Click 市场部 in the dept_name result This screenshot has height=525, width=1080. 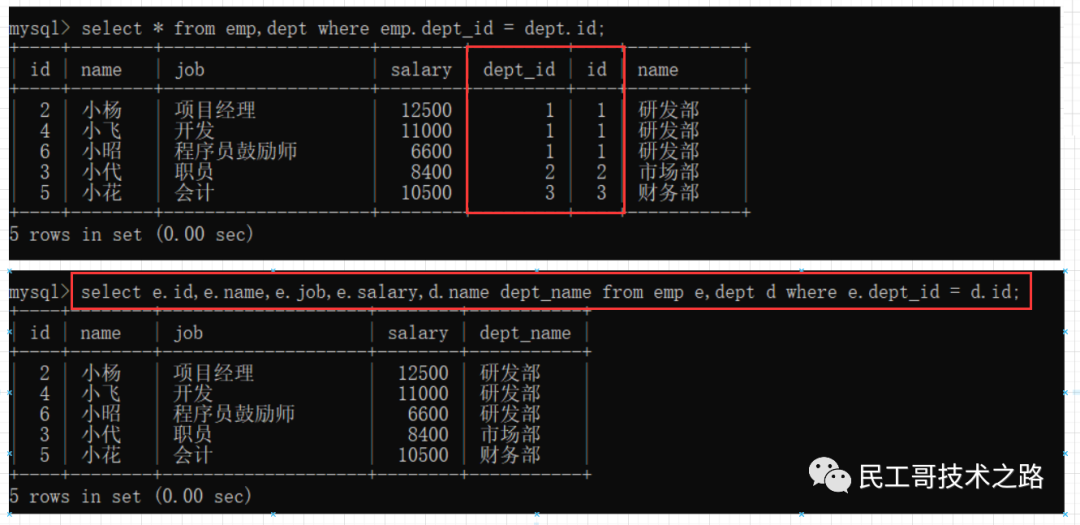click(510, 435)
